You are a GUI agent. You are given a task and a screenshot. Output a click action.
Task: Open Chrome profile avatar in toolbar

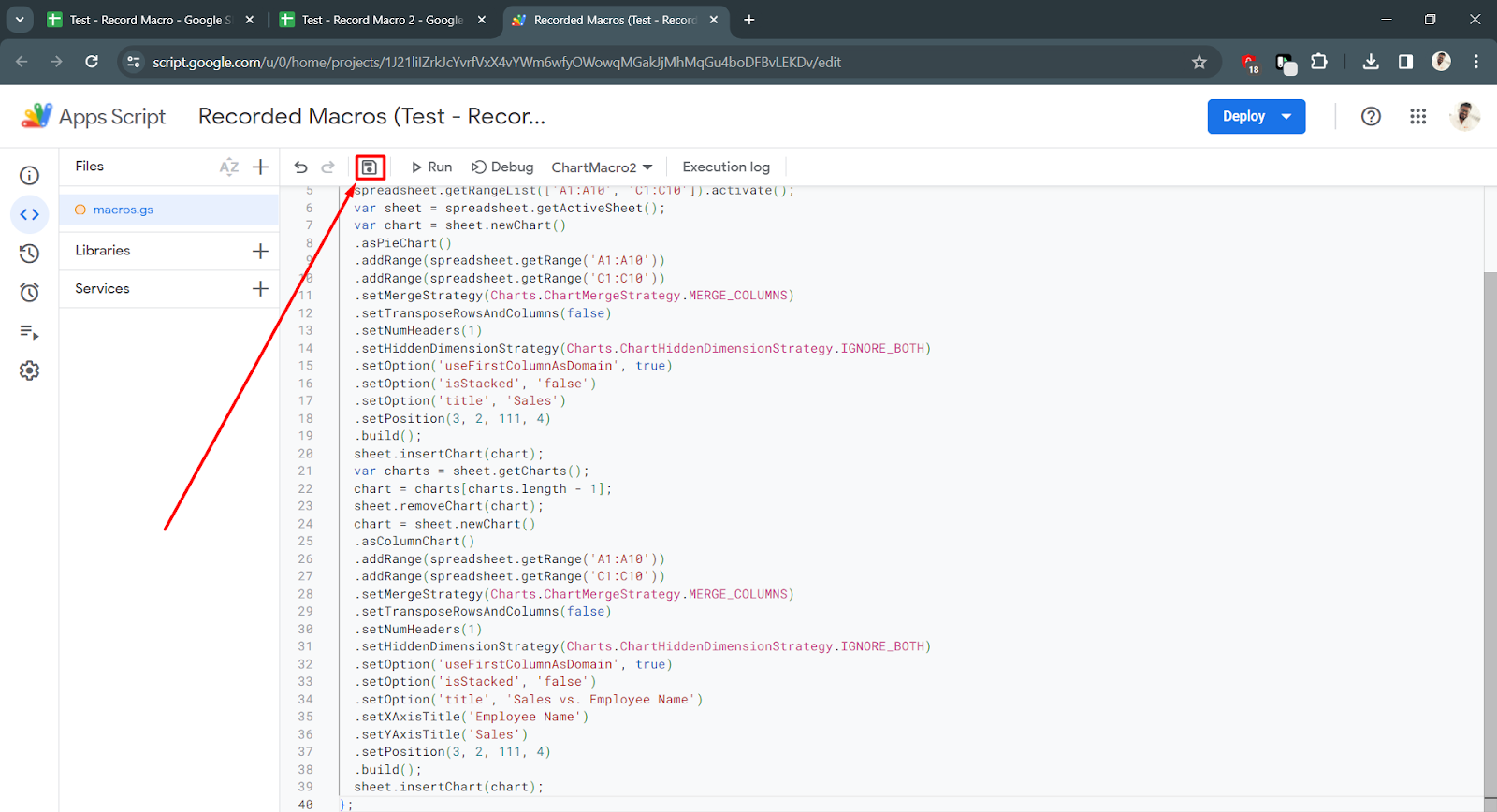tap(1441, 62)
